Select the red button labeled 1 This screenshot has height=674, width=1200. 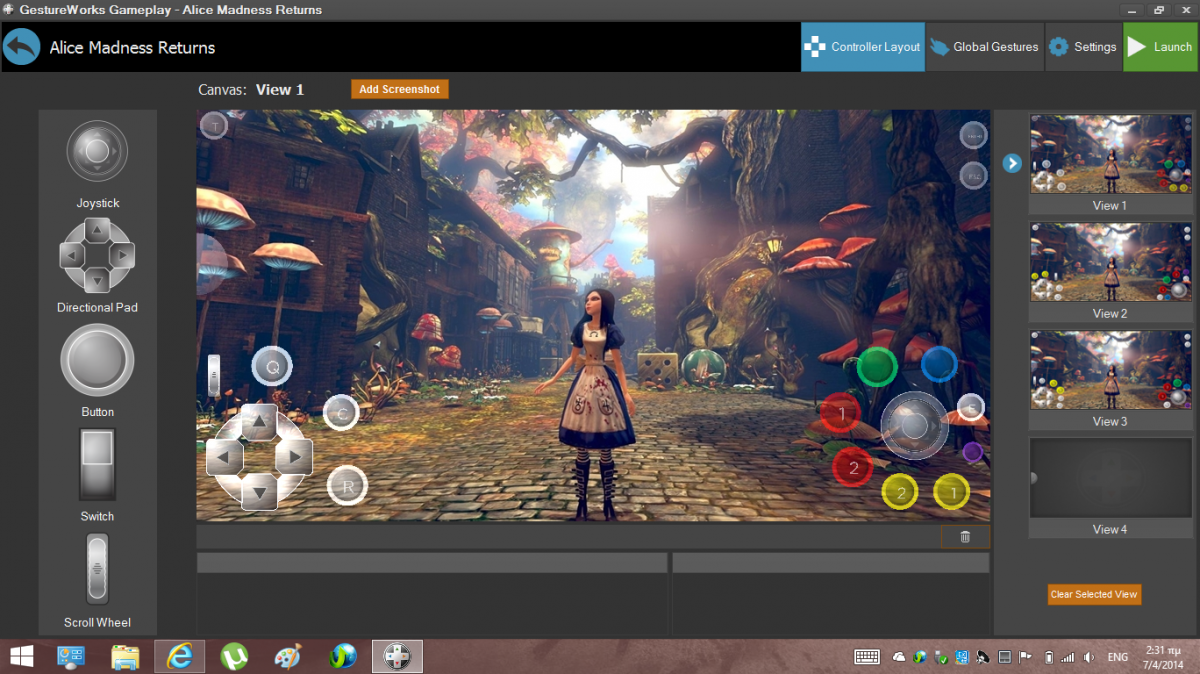click(x=841, y=413)
